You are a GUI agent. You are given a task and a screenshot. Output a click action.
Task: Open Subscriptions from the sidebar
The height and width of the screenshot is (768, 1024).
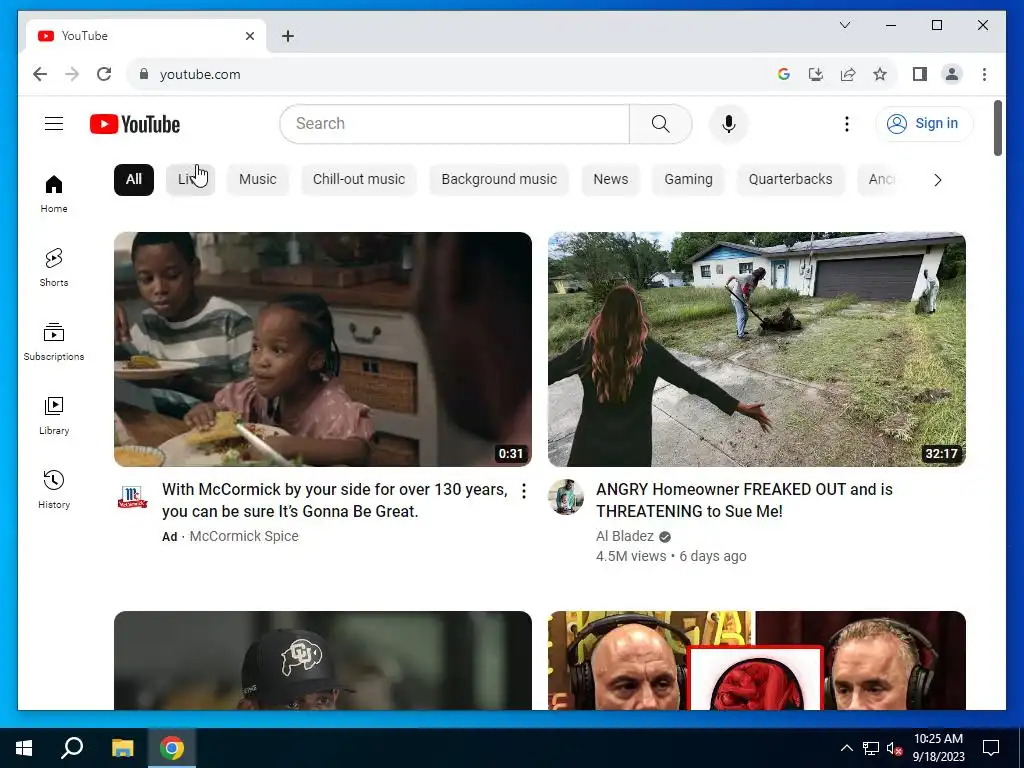(54, 342)
